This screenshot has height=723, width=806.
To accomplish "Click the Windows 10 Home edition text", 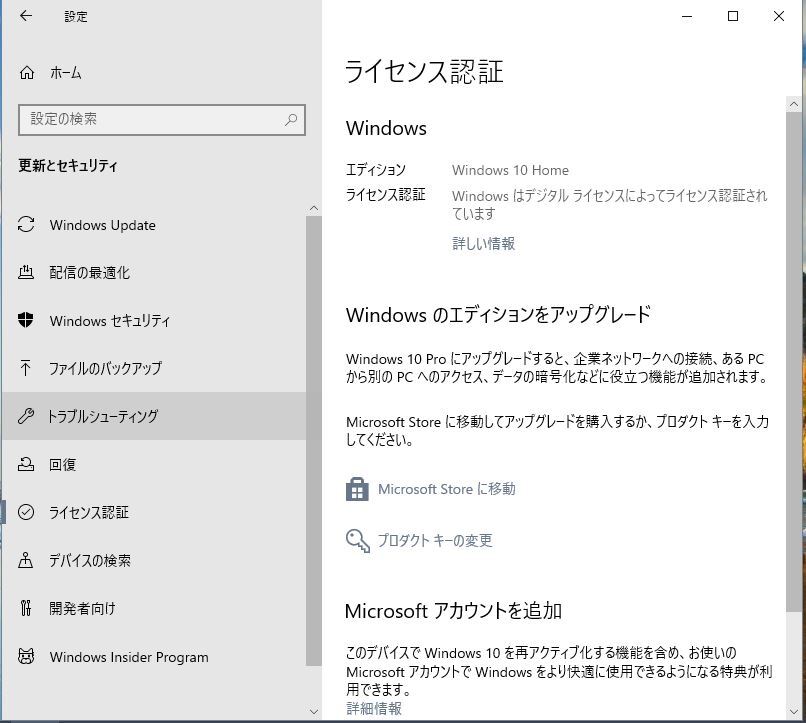I will coord(510,170).
